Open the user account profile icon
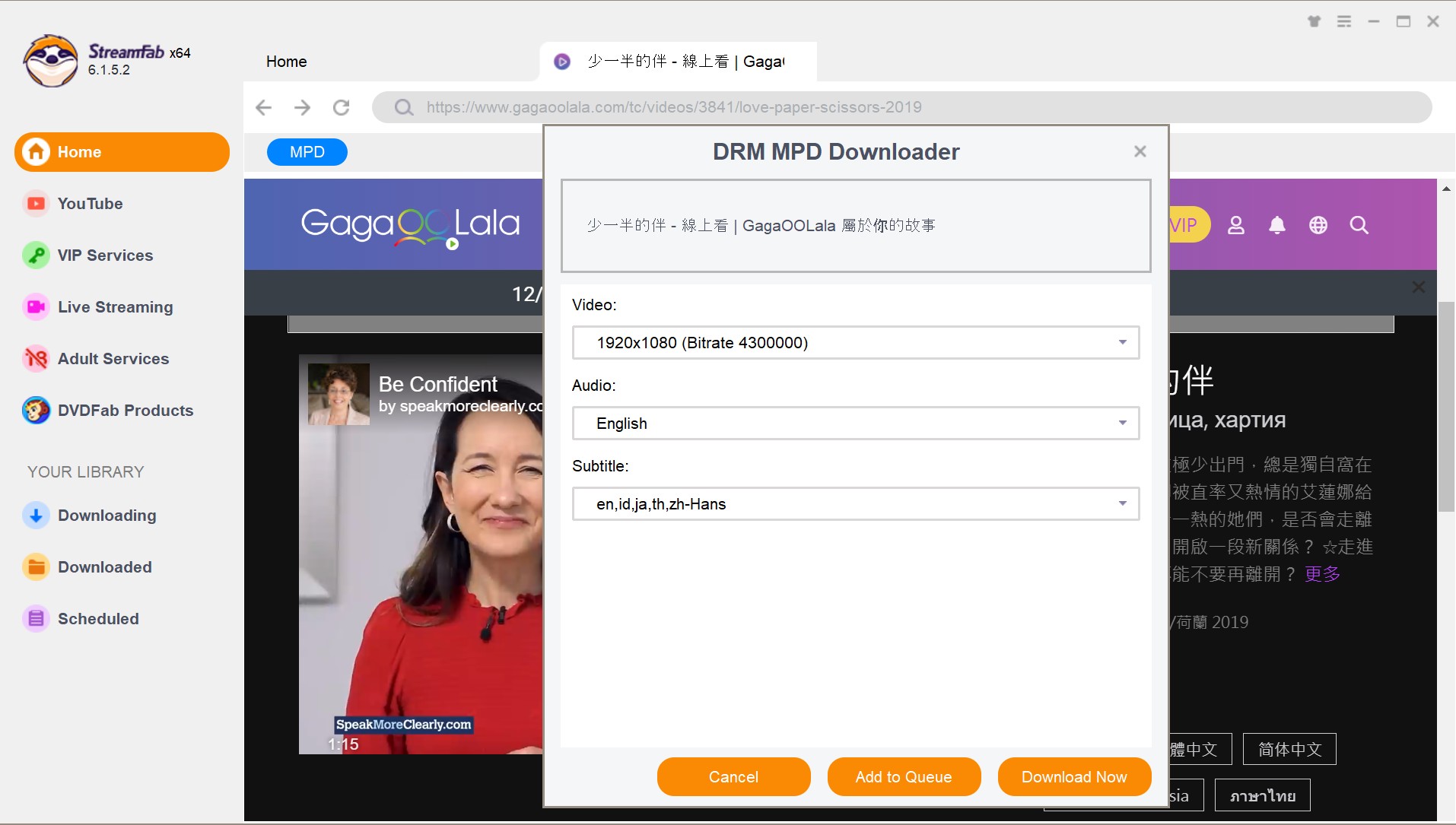 click(x=1236, y=225)
